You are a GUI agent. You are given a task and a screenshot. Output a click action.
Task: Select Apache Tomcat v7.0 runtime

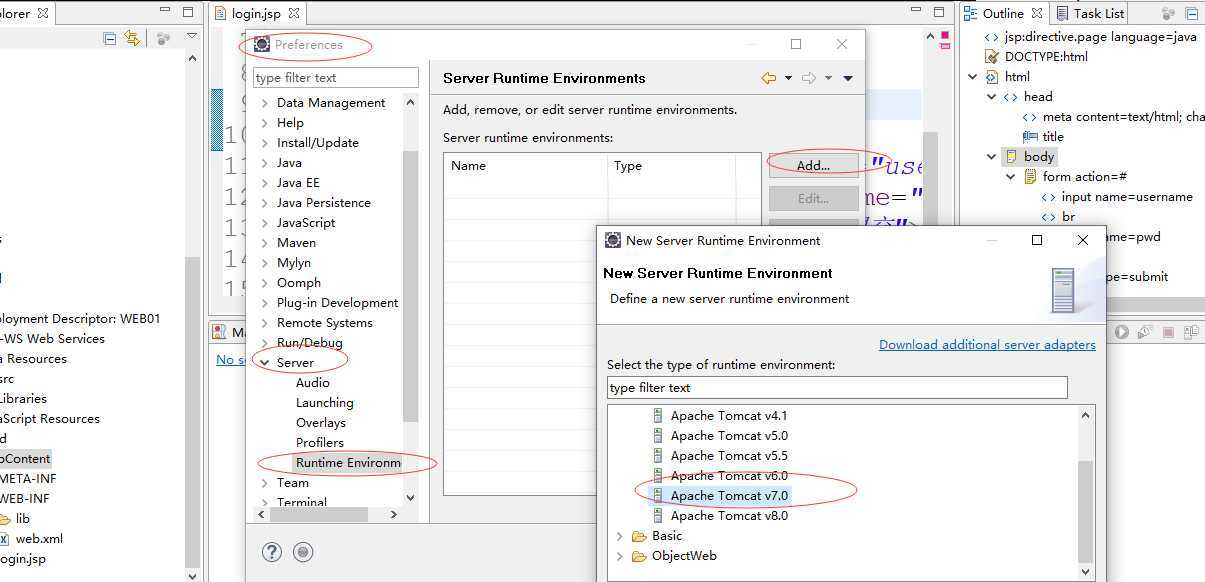click(729, 496)
